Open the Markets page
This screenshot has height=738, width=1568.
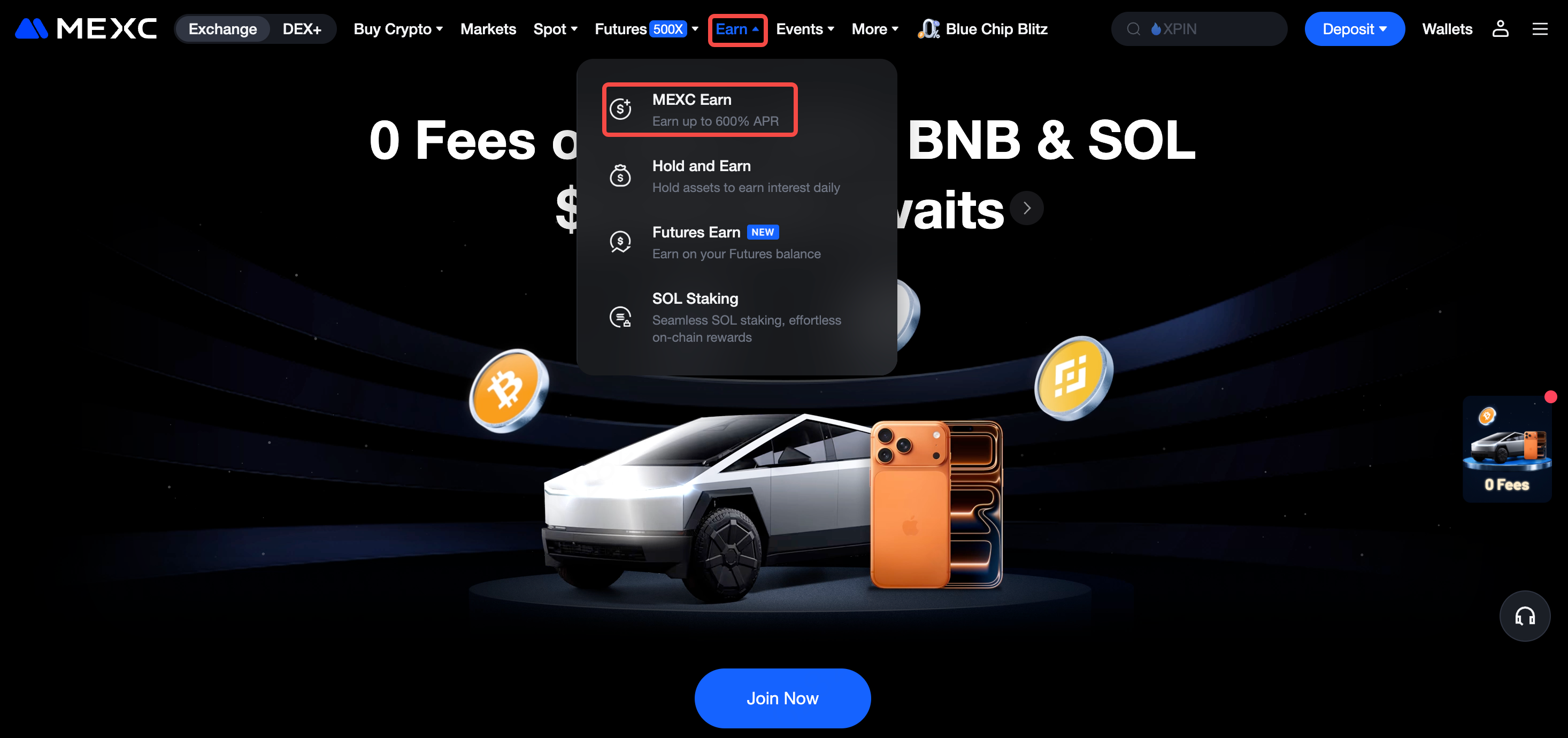(x=488, y=29)
